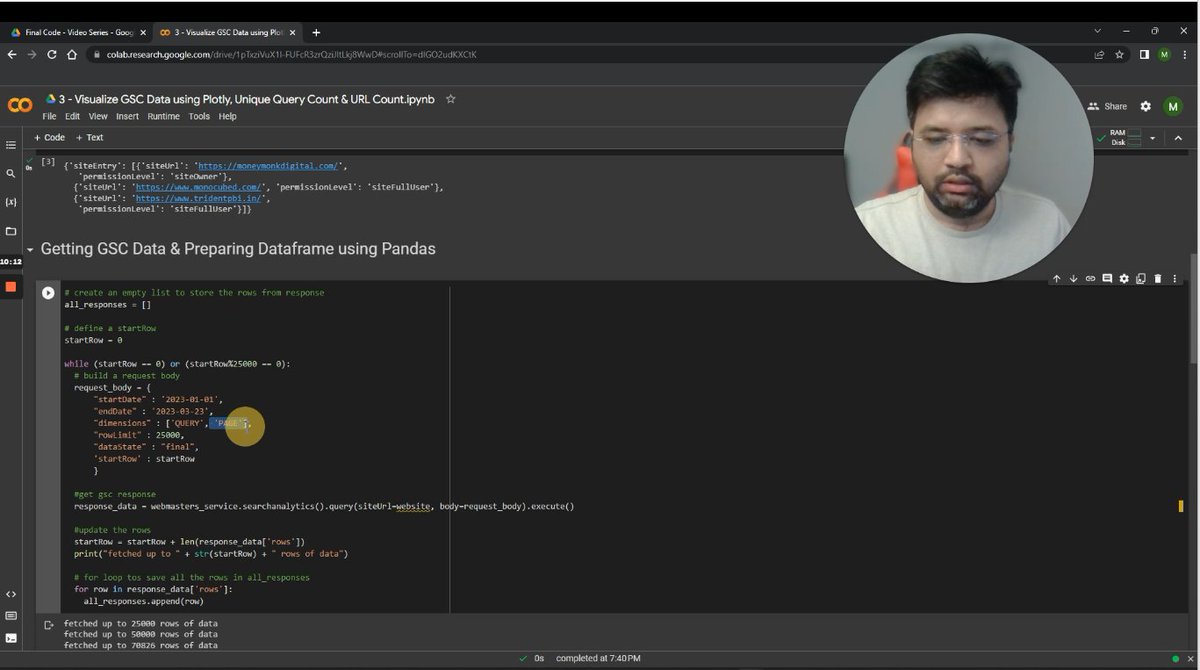Expand the RAM and Disk dropdown arrow
The image size is (1200, 670).
tap(1152, 138)
